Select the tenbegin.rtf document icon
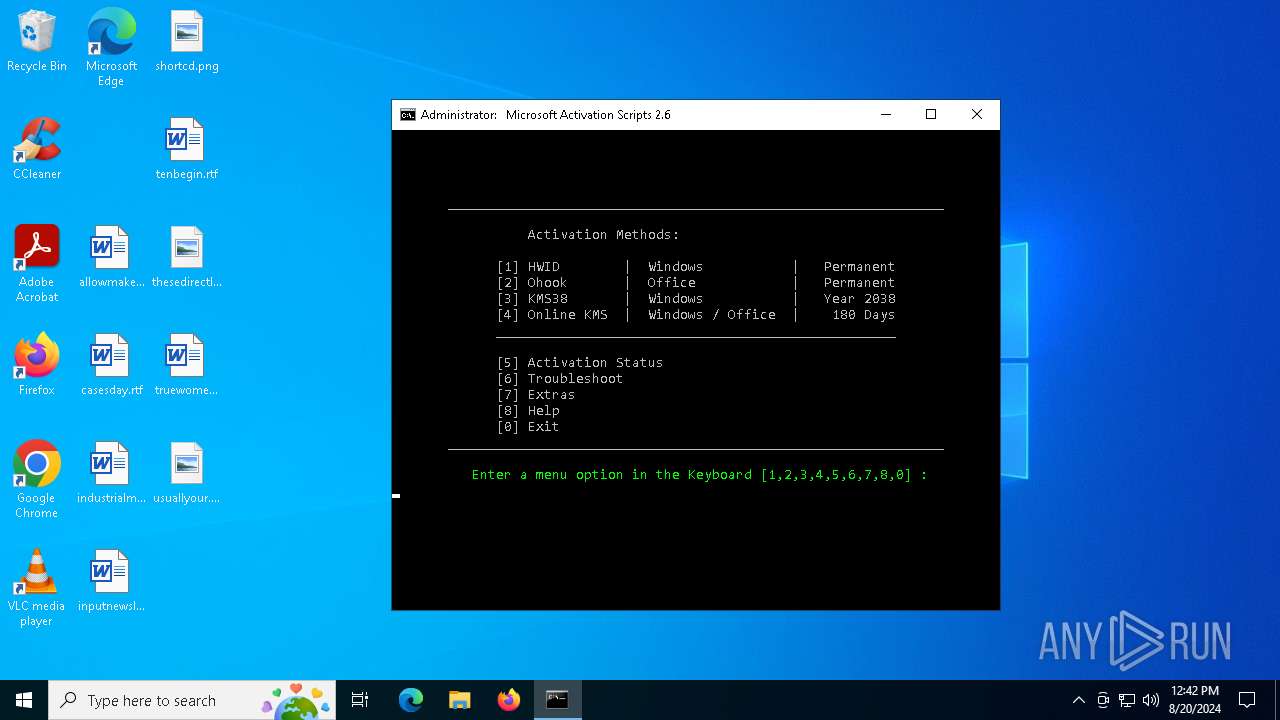Image resolution: width=1280 pixels, height=720 pixels. [x=187, y=149]
